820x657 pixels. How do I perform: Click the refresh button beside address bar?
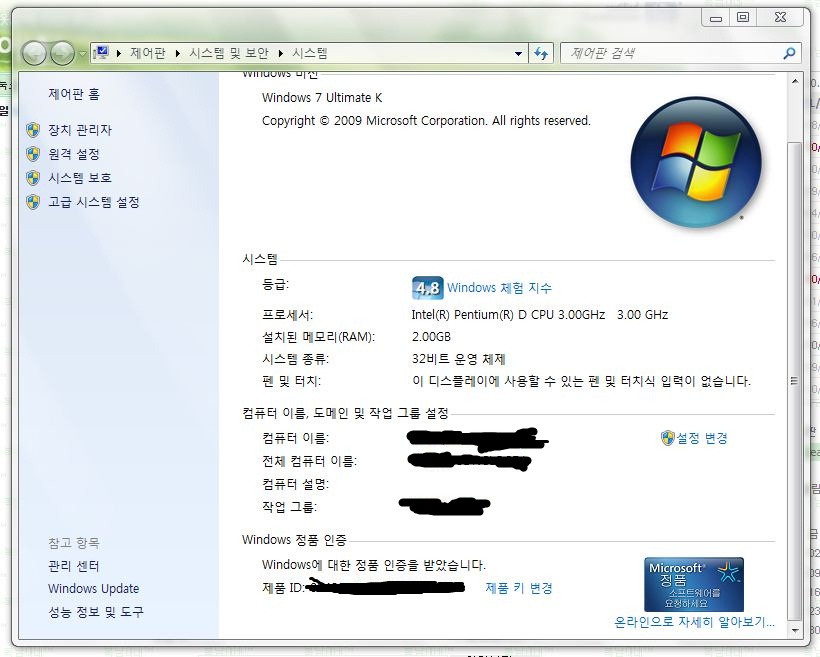click(541, 53)
